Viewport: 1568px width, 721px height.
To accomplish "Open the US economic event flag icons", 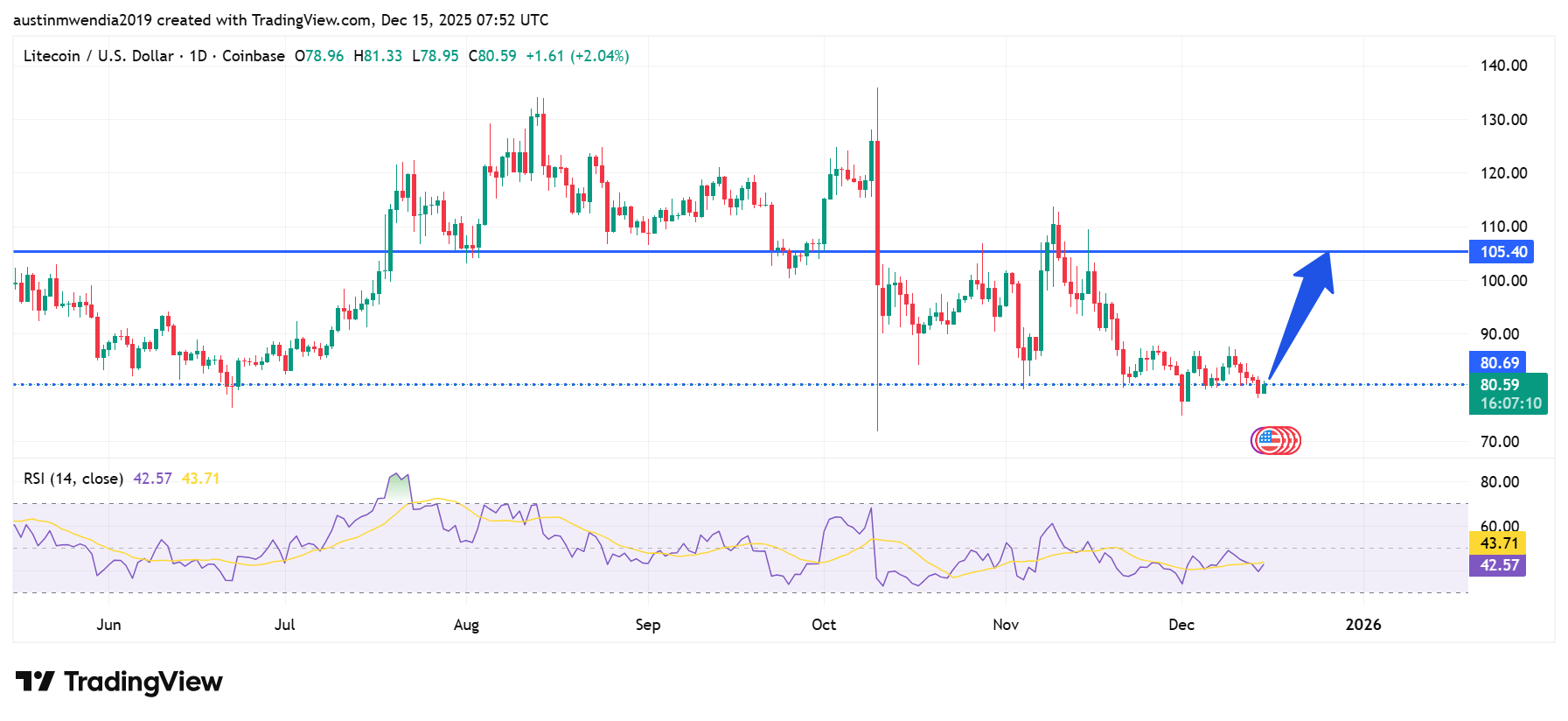I will point(1275,440).
